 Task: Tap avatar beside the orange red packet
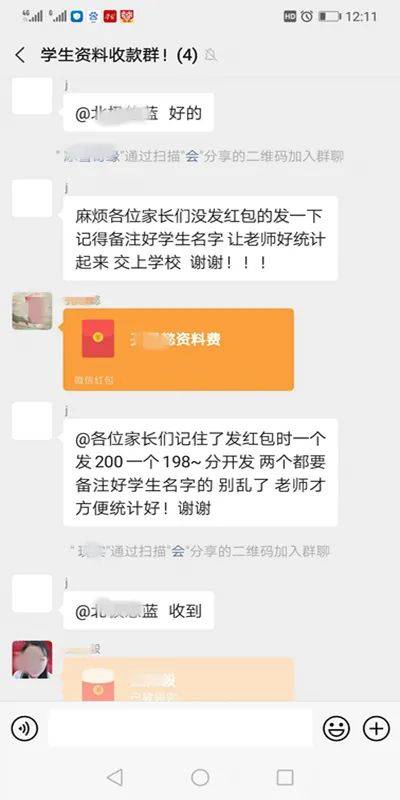[32, 311]
